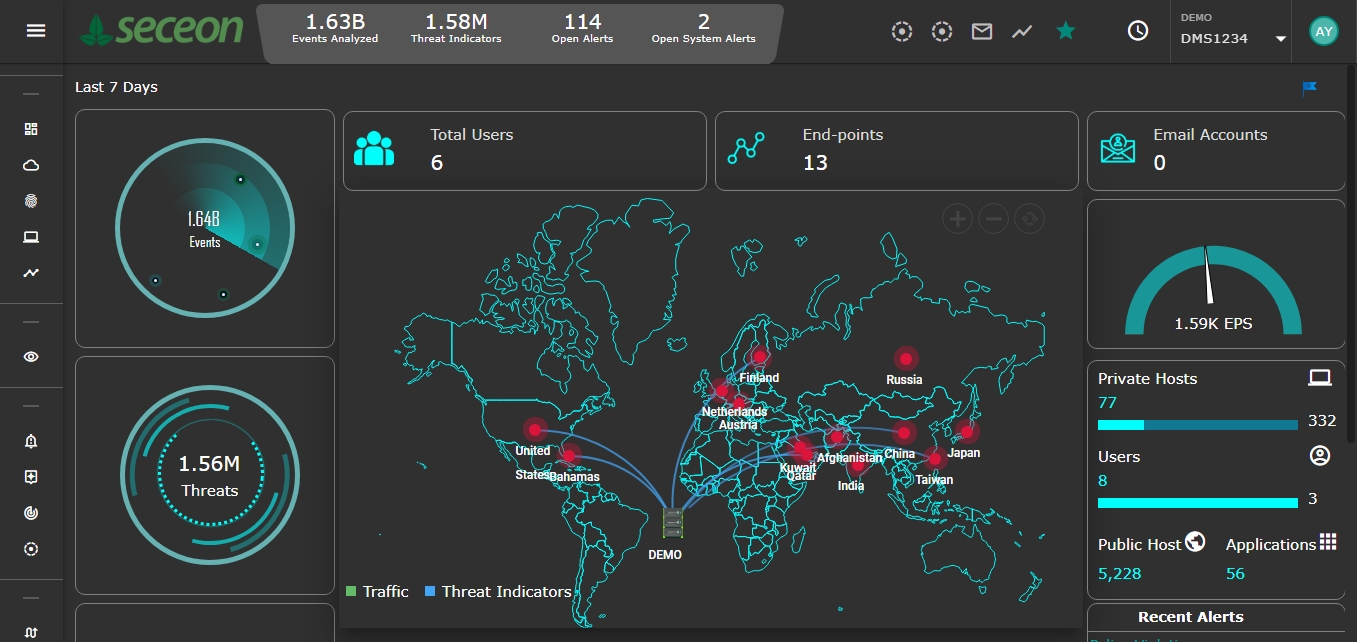Open the hamburger navigation menu

[x=36, y=31]
